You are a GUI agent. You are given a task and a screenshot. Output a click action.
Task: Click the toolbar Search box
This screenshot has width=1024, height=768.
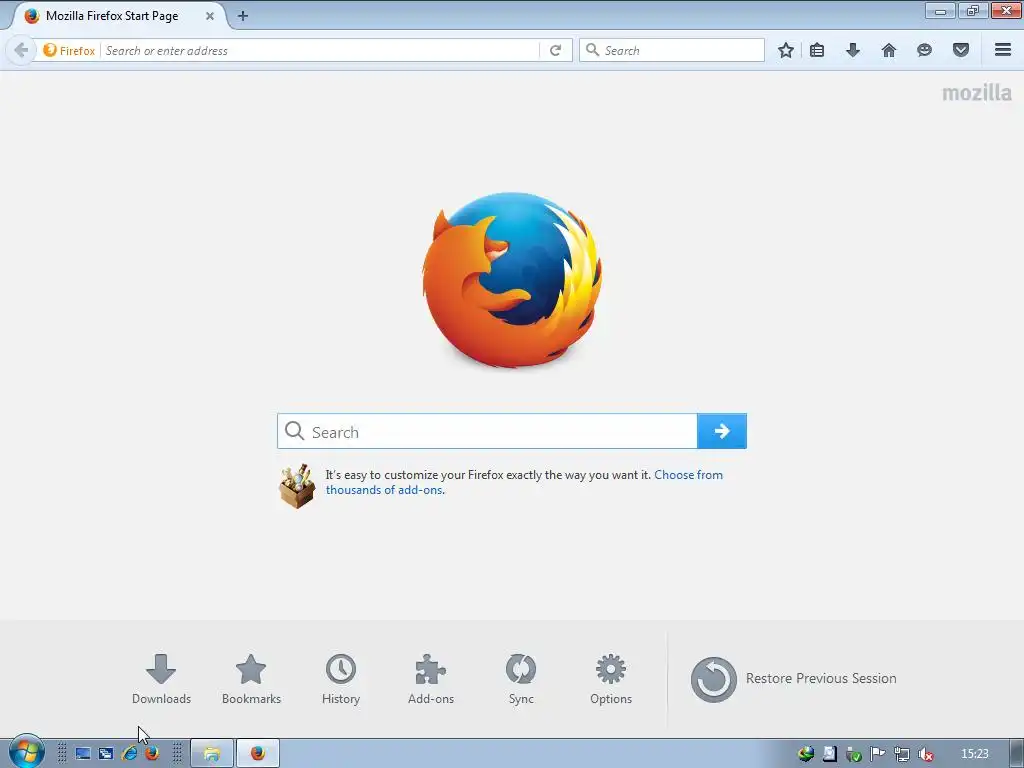[671, 50]
